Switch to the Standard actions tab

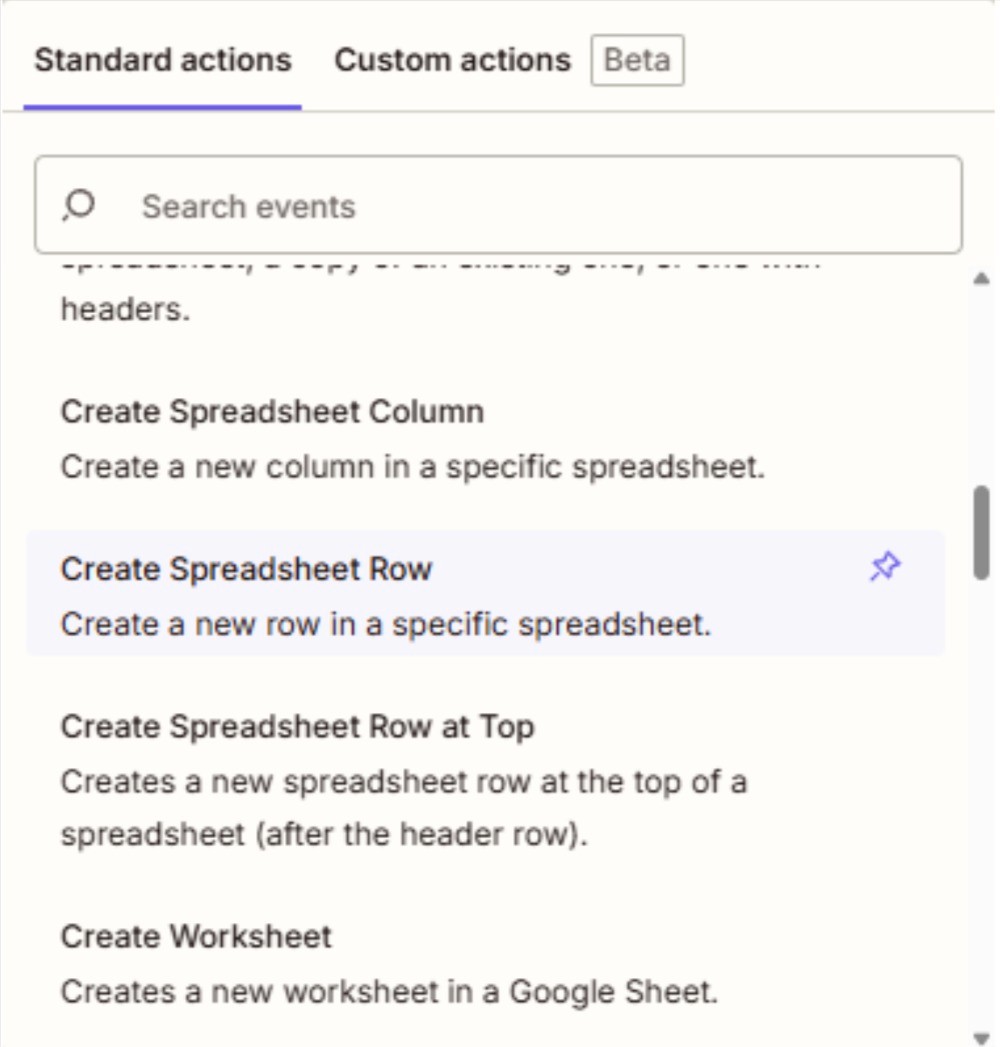(163, 60)
